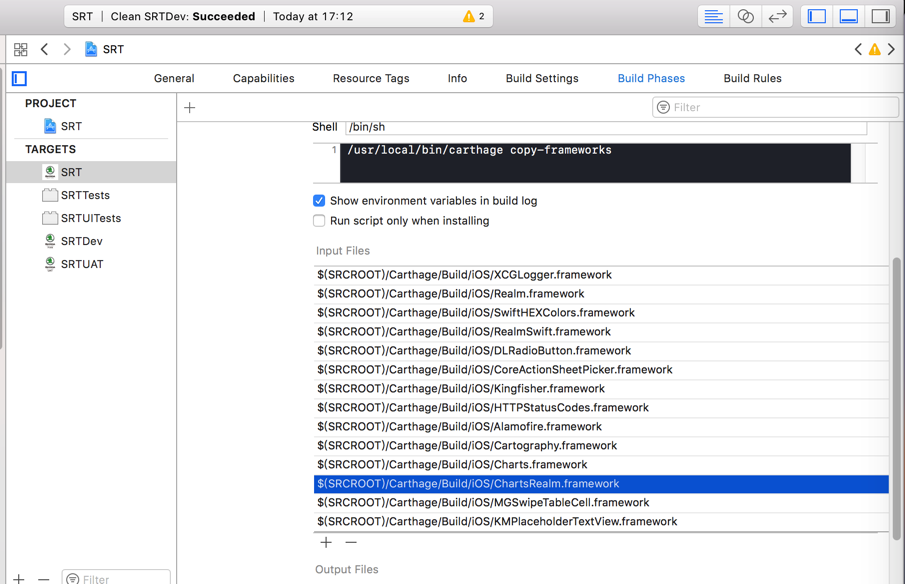Toggle the left Navigator panel visibility
This screenshot has width=905, height=584.
coord(816,16)
